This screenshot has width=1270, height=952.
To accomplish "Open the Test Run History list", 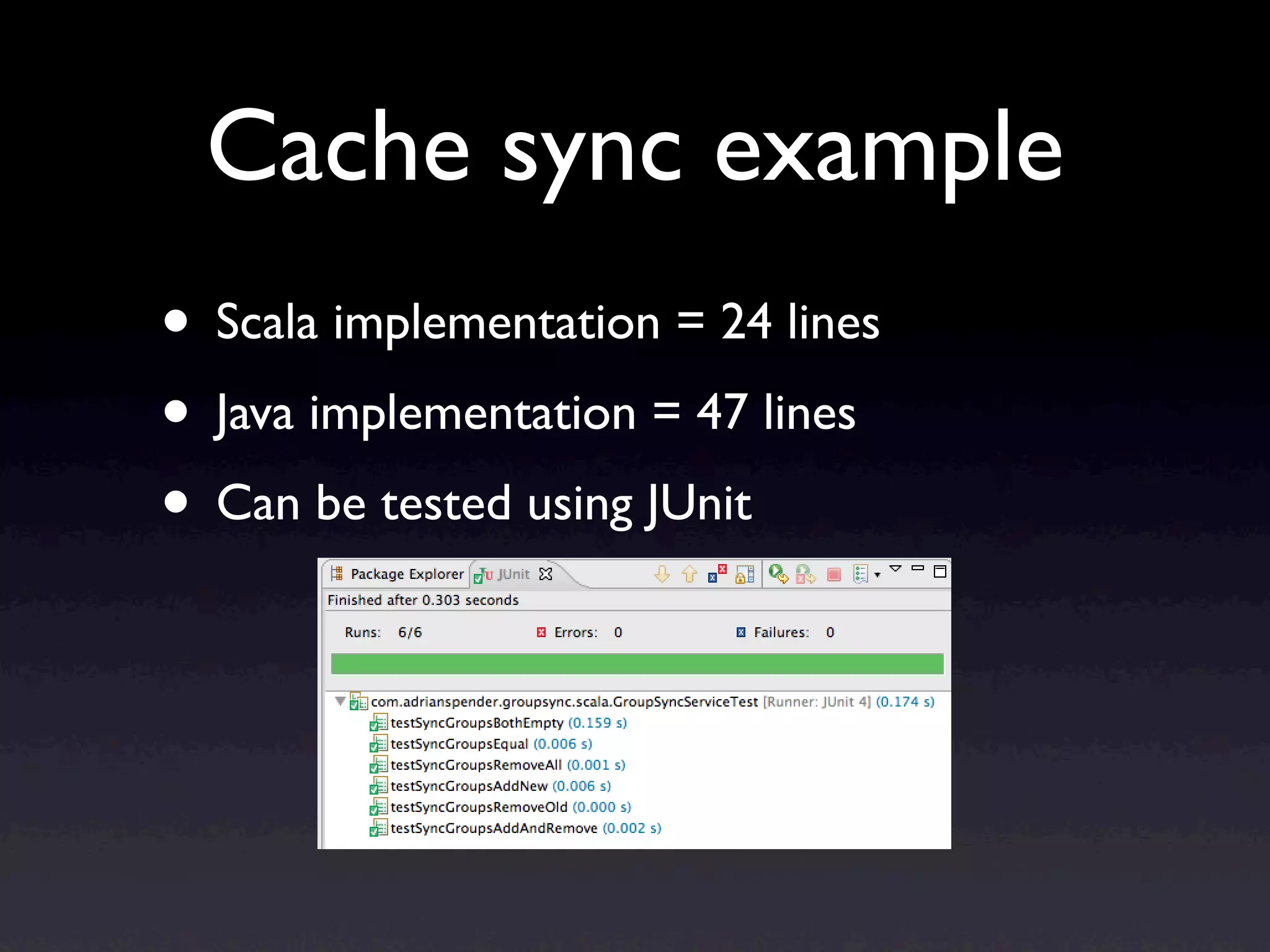I will [x=861, y=574].
